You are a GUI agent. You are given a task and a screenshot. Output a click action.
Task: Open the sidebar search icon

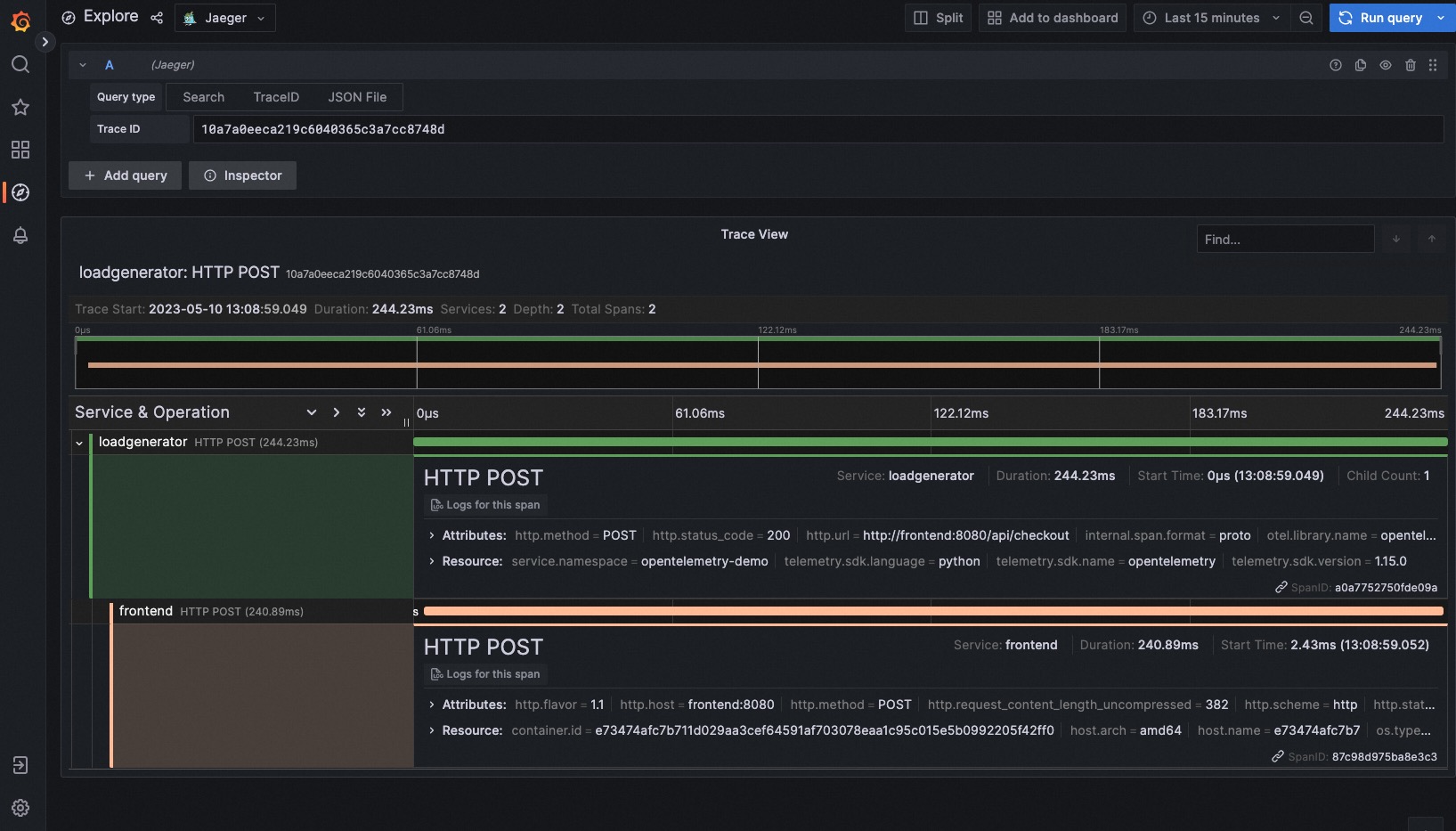(x=20, y=64)
